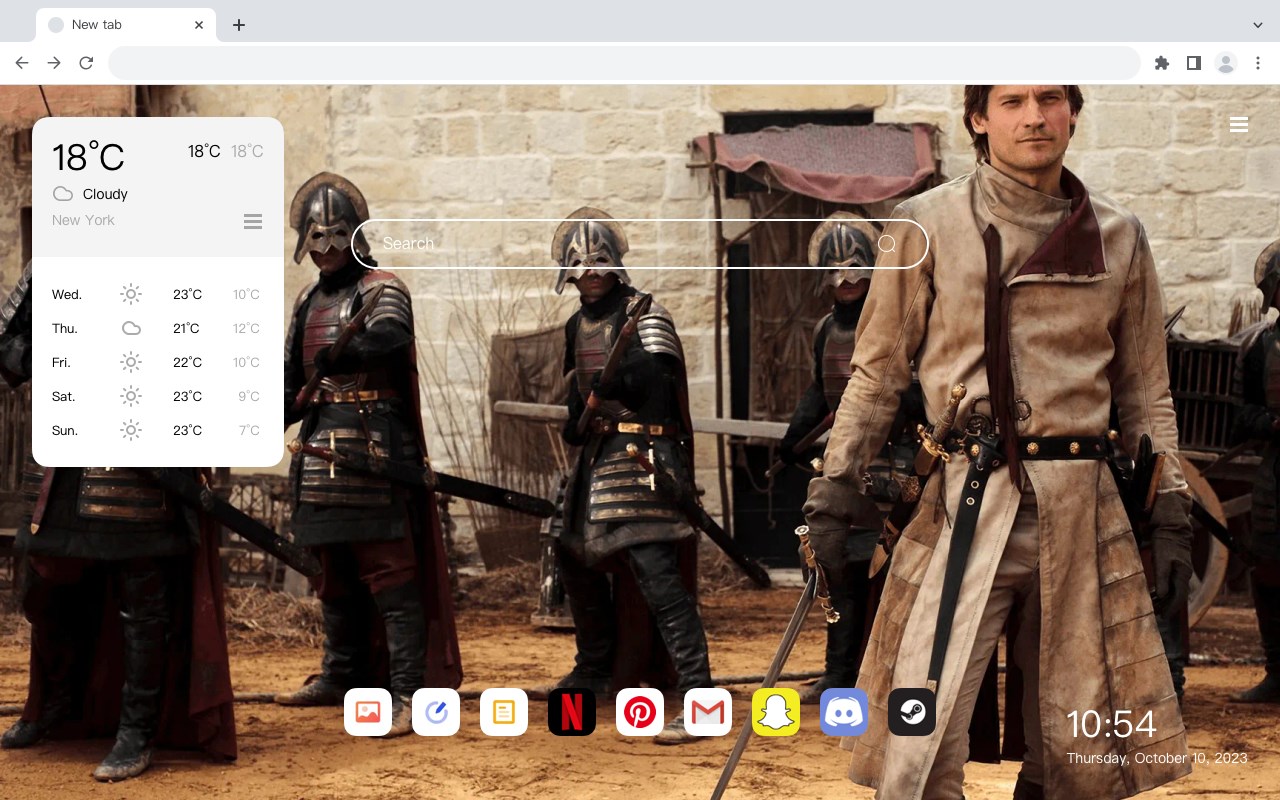Click Thursday's 12°C low temperature
The image size is (1280, 800).
pyautogui.click(x=246, y=328)
